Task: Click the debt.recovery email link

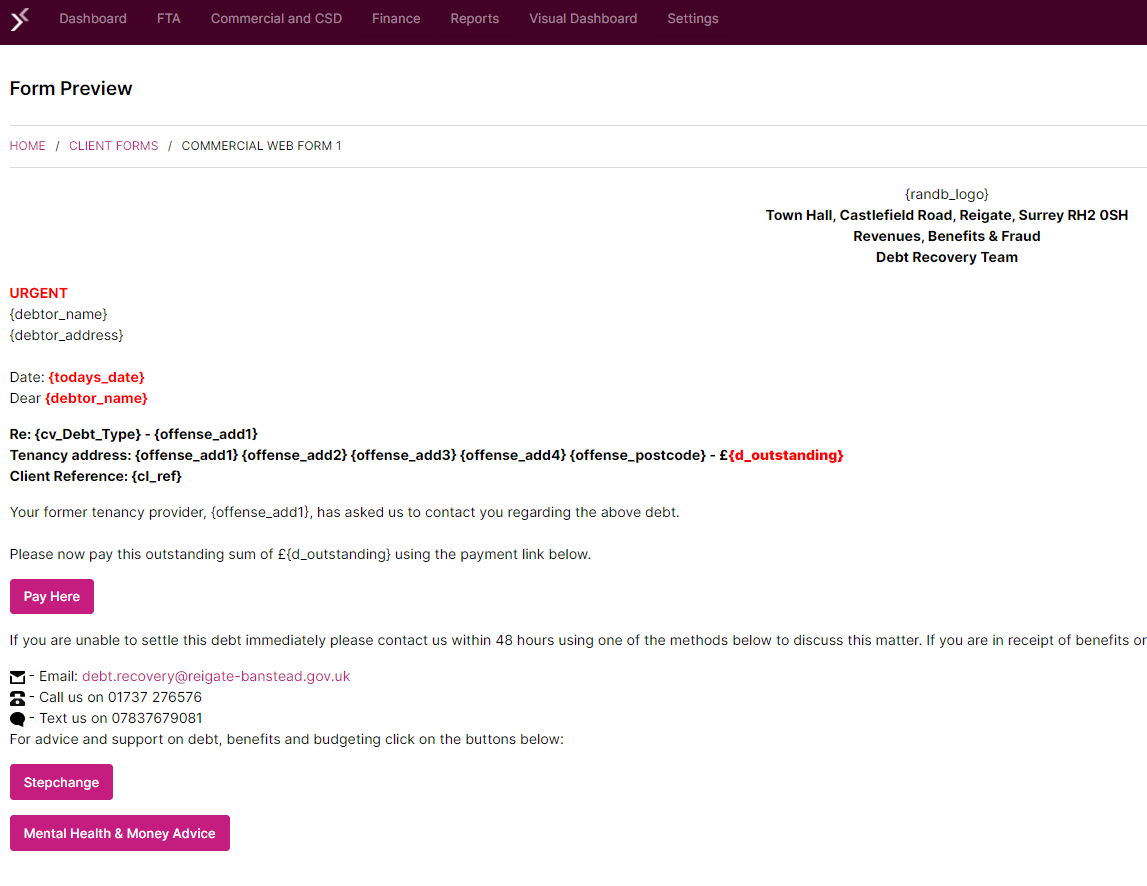Action: tap(215, 675)
